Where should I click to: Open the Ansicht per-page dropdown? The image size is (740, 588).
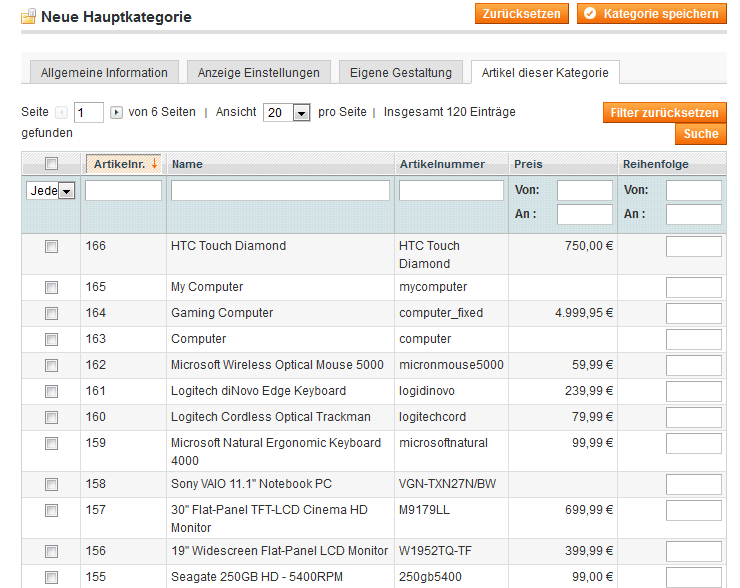click(x=286, y=112)
